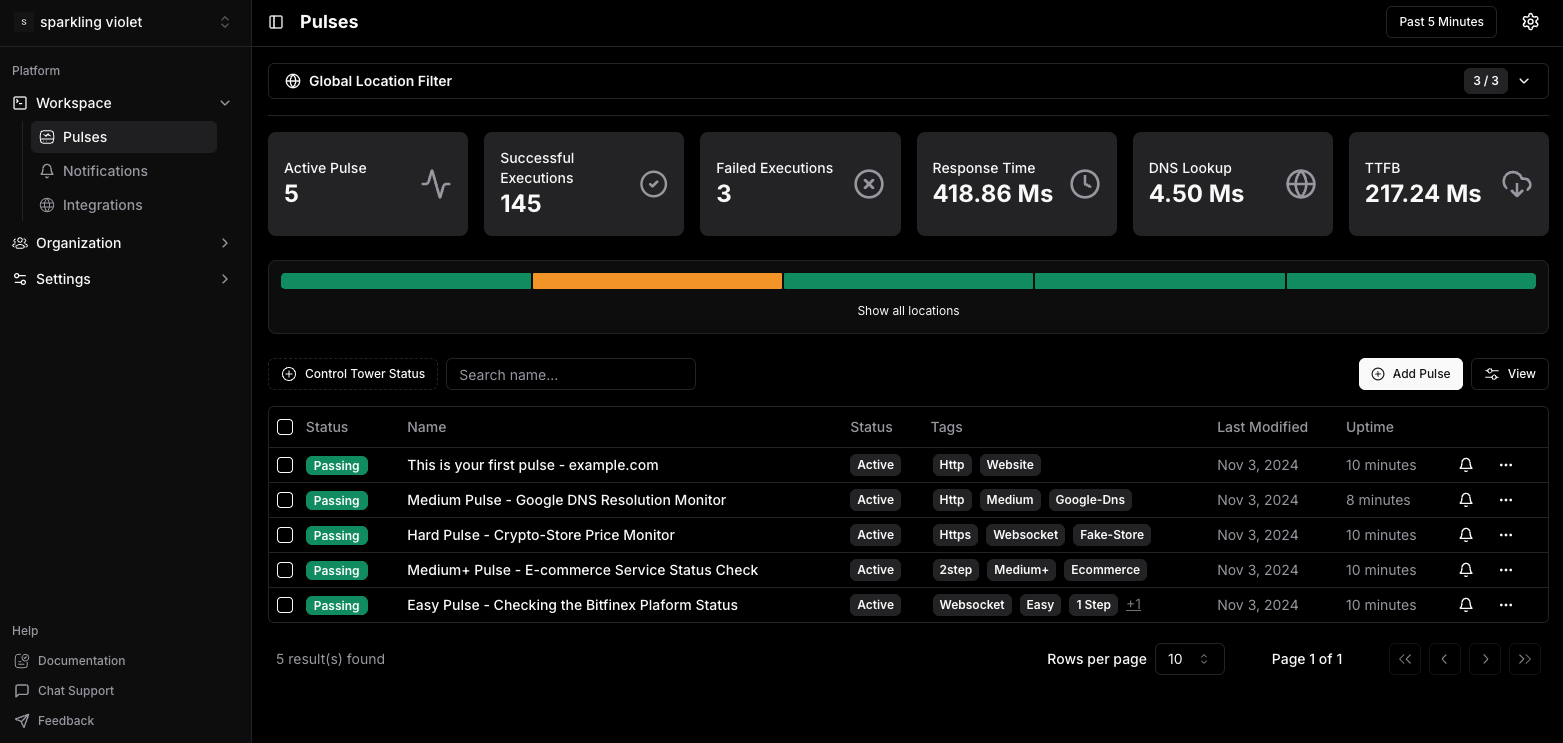Check the box for Google DNS Resolution Monitor

[x=285, y=500]
